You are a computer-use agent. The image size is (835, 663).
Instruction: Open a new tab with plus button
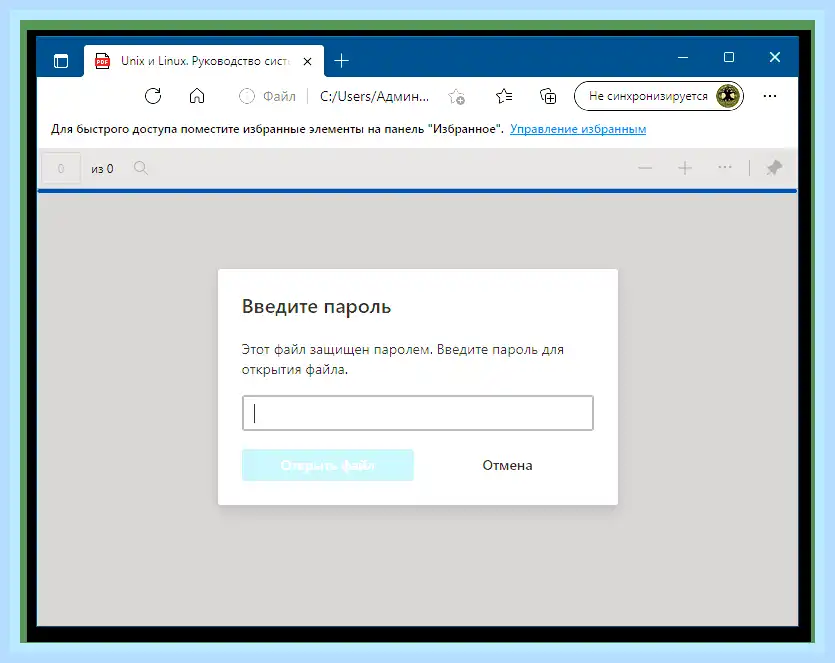pos(341,61)
